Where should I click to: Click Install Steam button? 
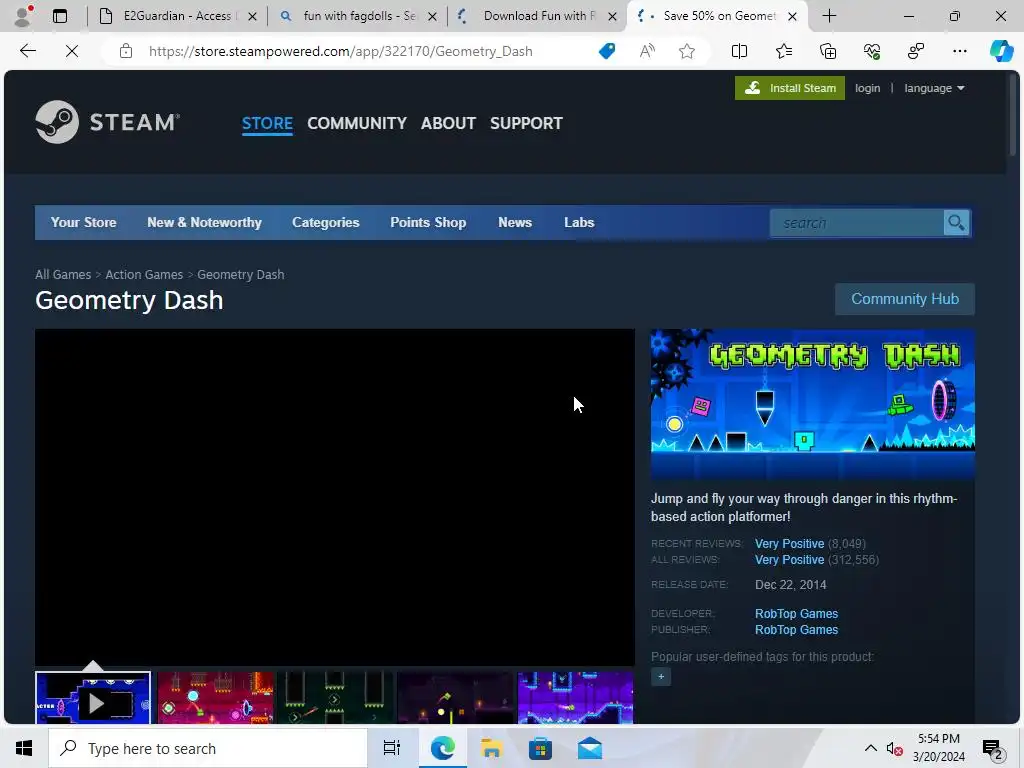pos(790,88)
